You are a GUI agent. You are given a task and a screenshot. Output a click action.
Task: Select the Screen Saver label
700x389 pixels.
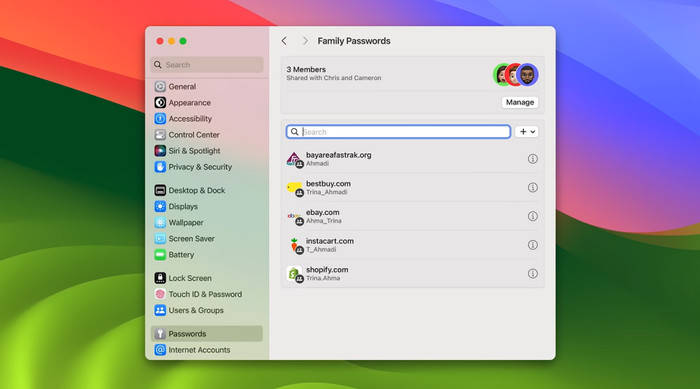[x=192, y=238]
